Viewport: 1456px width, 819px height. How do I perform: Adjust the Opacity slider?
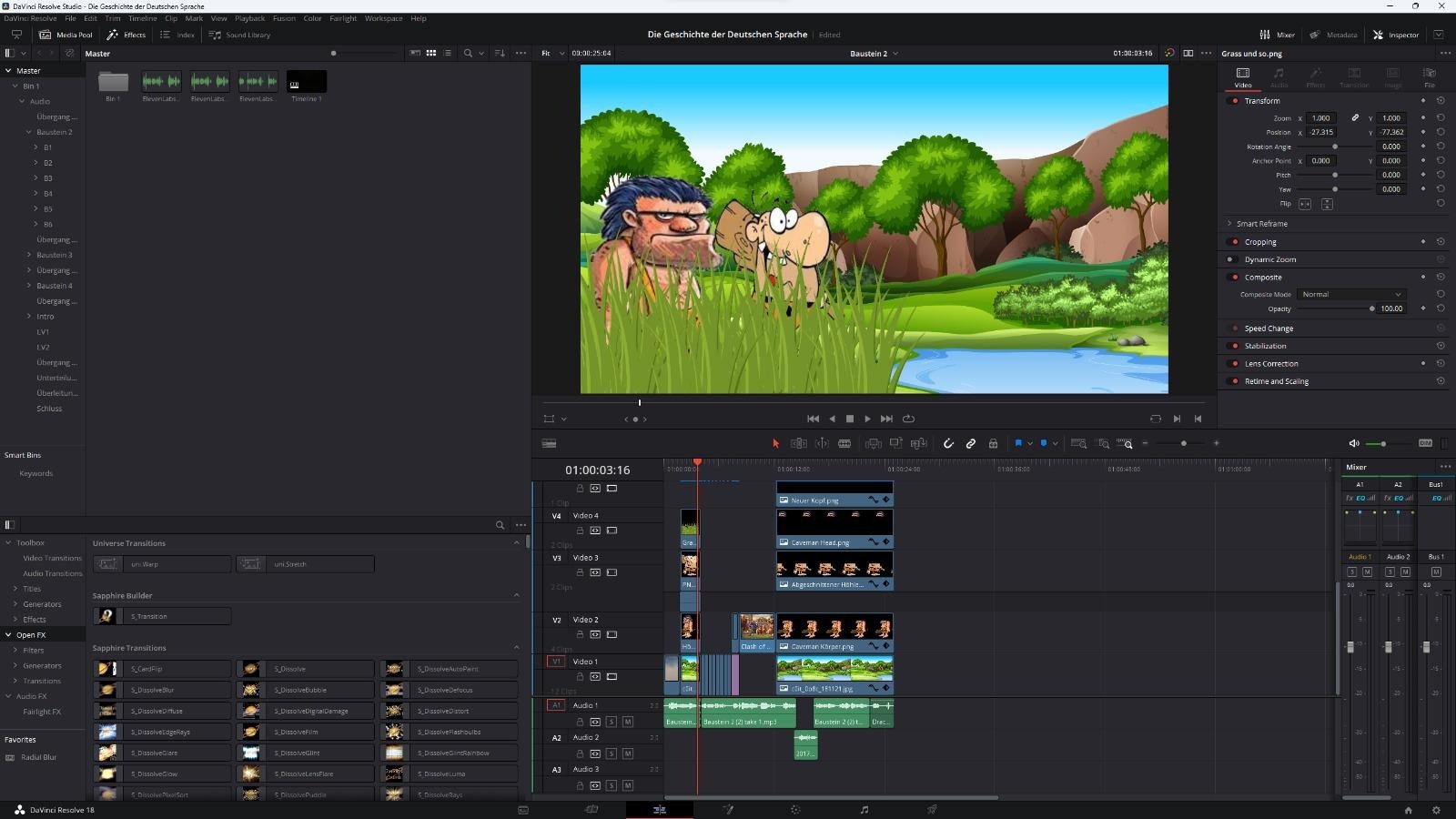pos(1371,308)
